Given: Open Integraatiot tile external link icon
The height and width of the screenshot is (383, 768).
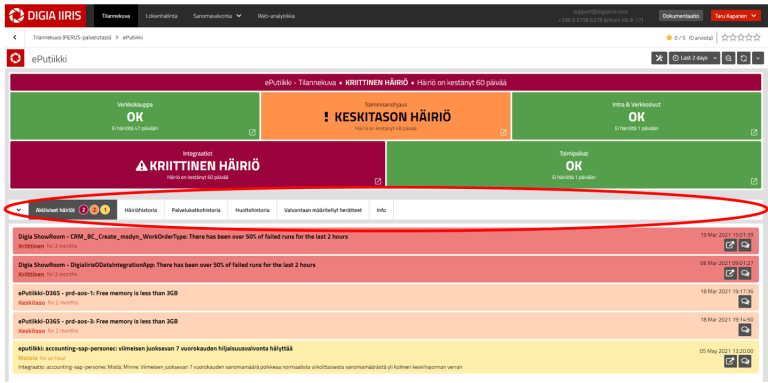Looking at the screenshot, I should point(378,181).
